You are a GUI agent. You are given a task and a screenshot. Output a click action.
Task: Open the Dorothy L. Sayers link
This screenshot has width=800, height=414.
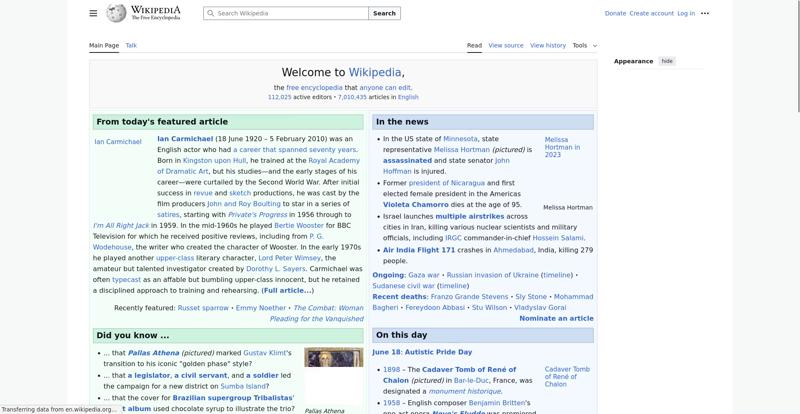click(x=276, y=269)
